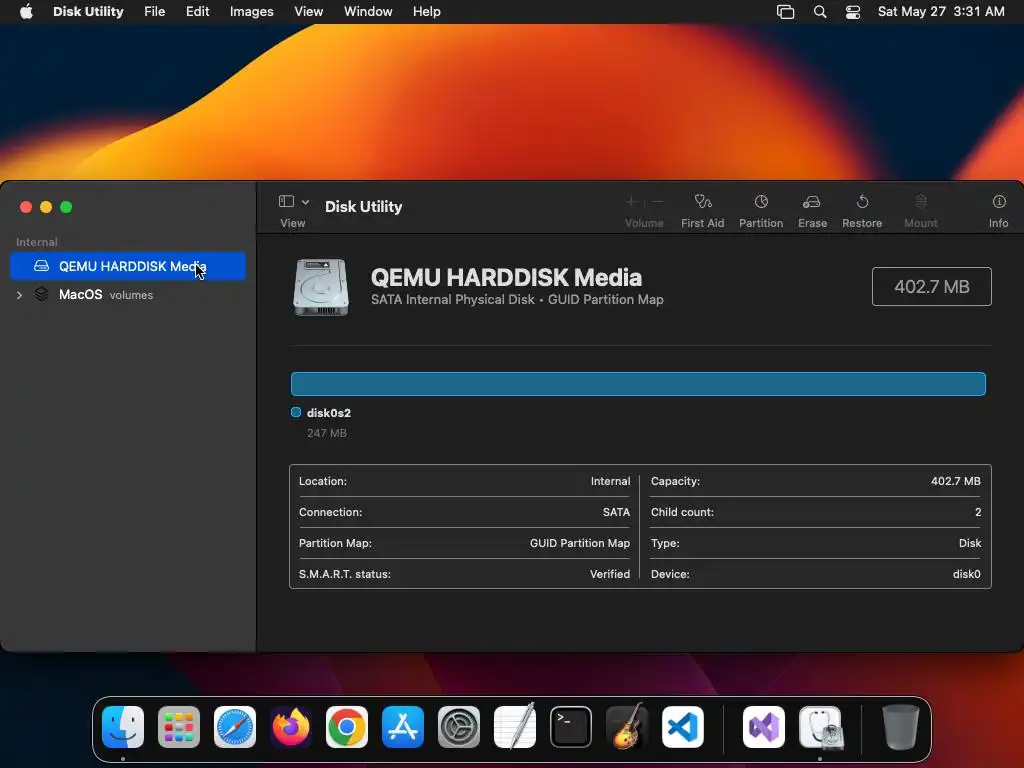Open the Edit menu

197,12
